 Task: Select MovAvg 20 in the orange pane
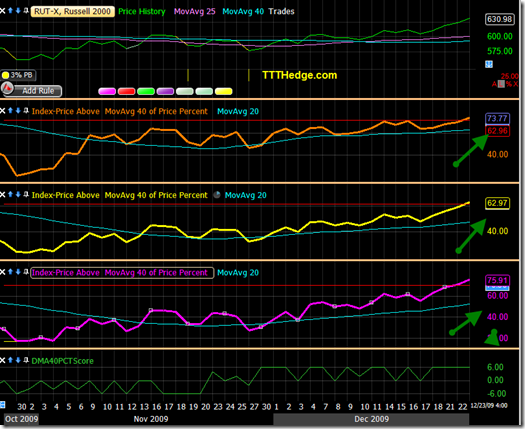click(238, 111)
